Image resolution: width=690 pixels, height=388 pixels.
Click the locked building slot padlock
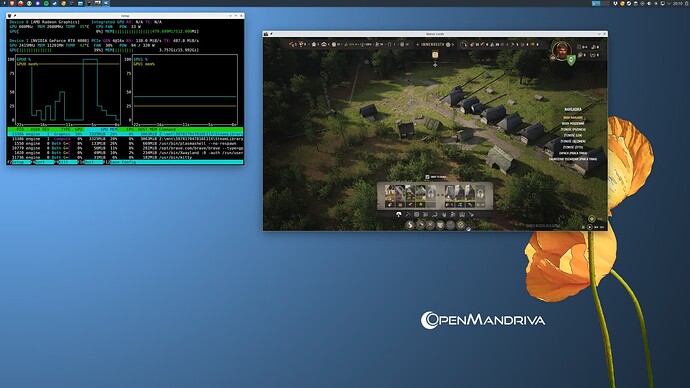pyautogui.click(x=480, y=193)
